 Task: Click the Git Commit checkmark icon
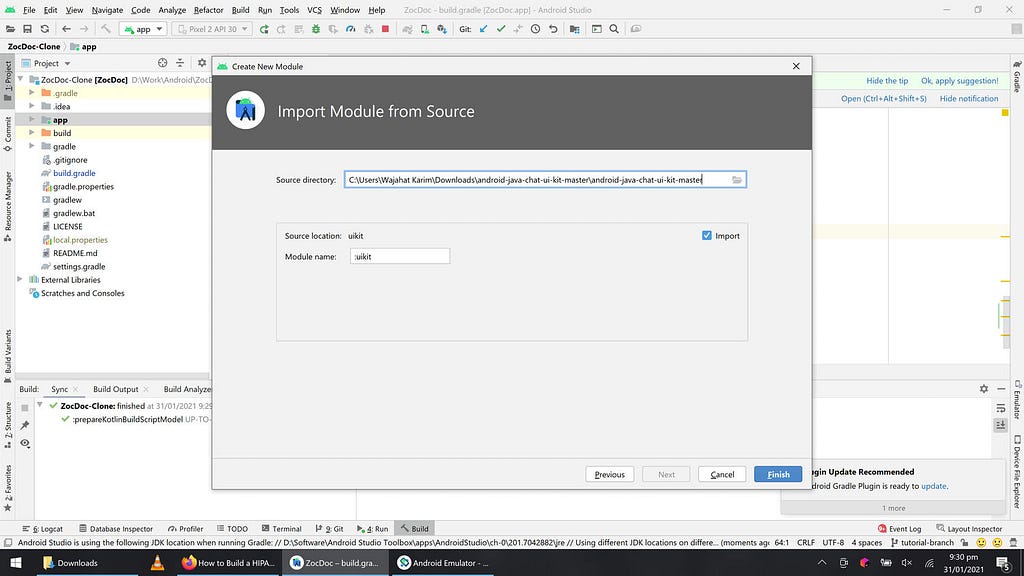coord(501,29)
